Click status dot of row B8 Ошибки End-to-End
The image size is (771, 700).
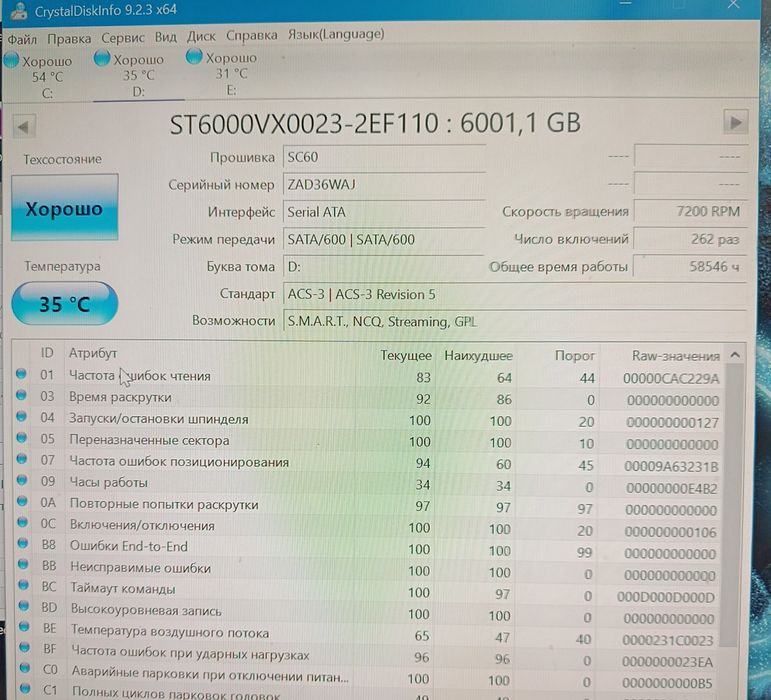(x=23, y=543)
